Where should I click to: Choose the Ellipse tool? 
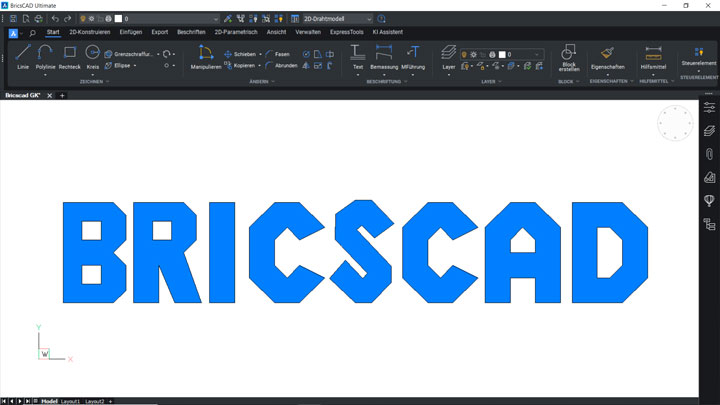[x=118, y=66]
